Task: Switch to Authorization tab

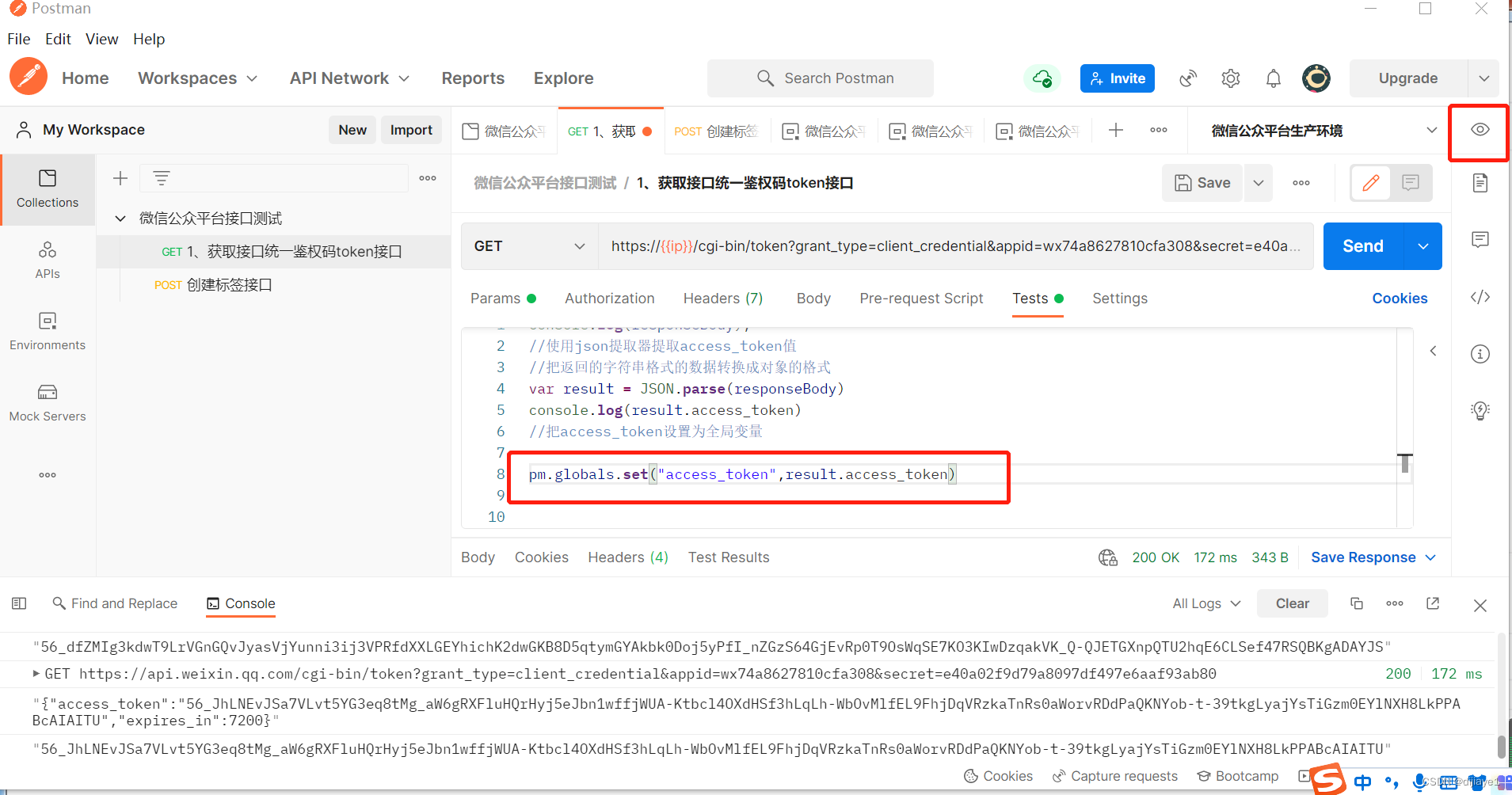Action: (610, 299)
